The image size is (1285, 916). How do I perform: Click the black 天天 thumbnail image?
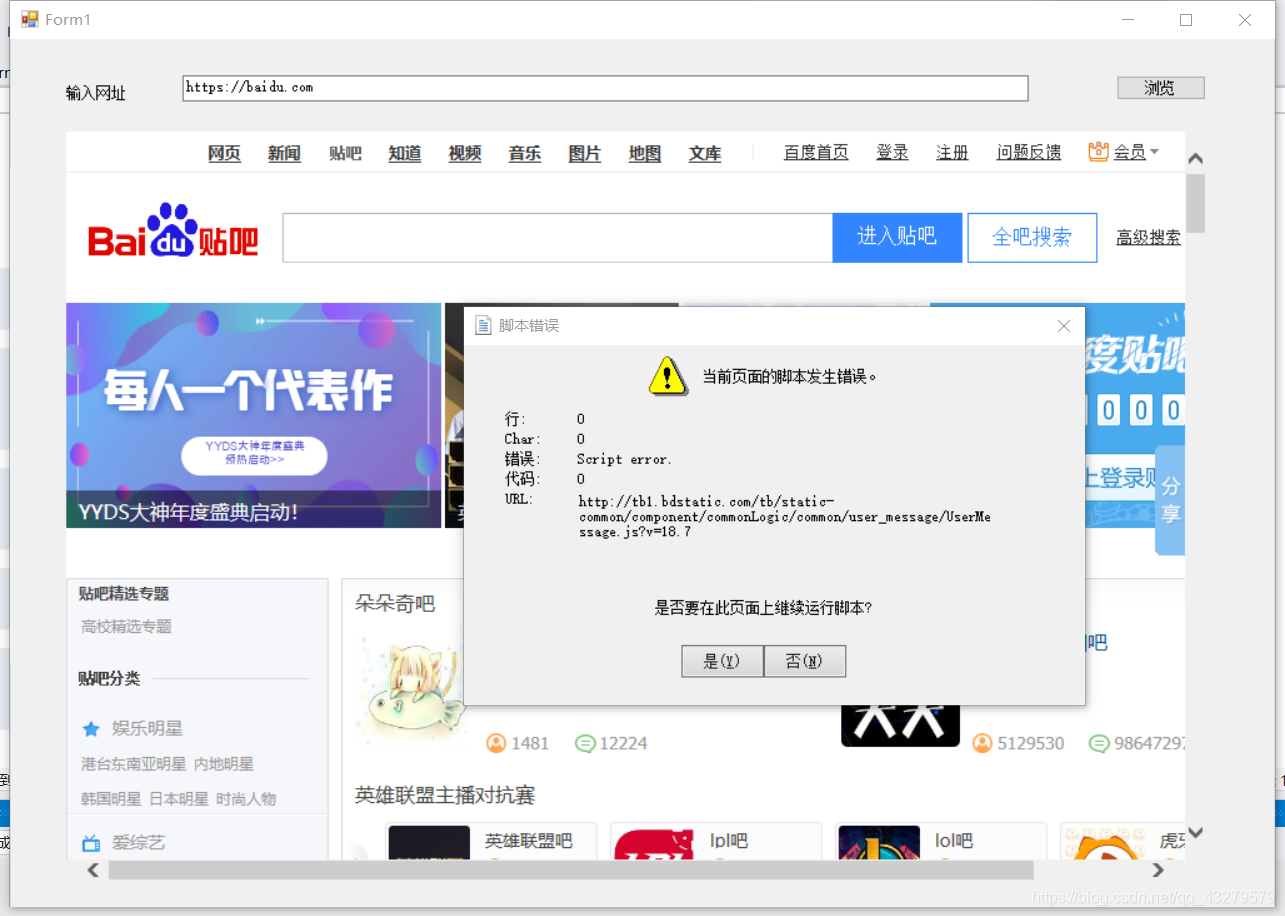click(900, 725)
